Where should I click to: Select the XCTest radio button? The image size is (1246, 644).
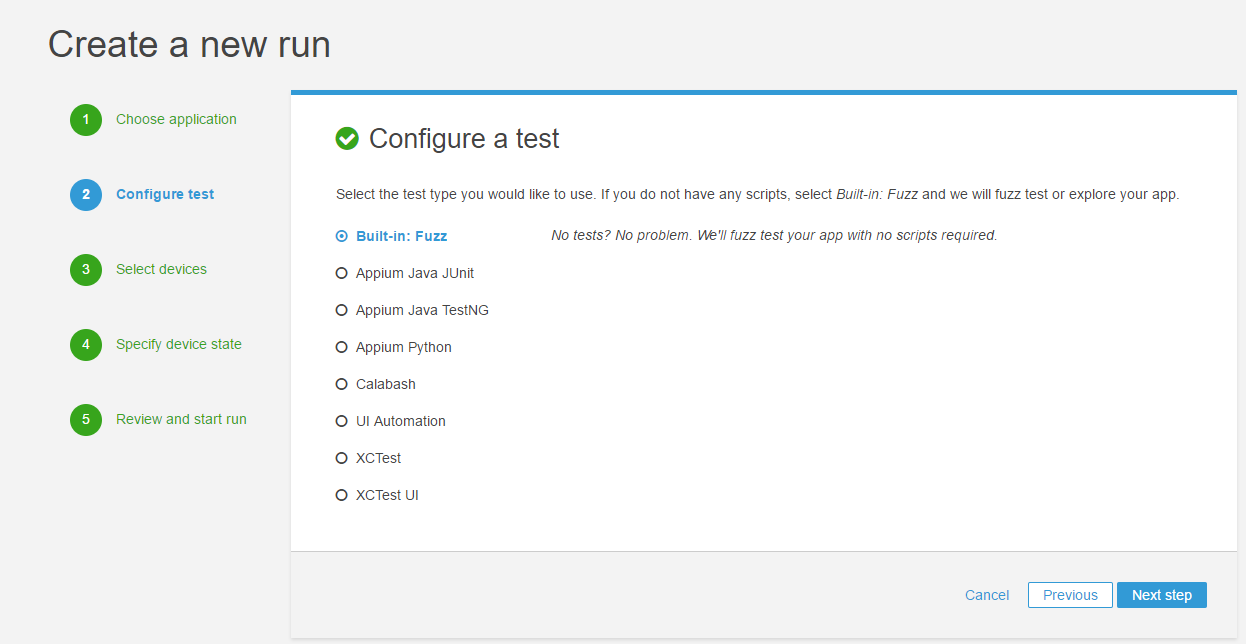pos(342,459)
